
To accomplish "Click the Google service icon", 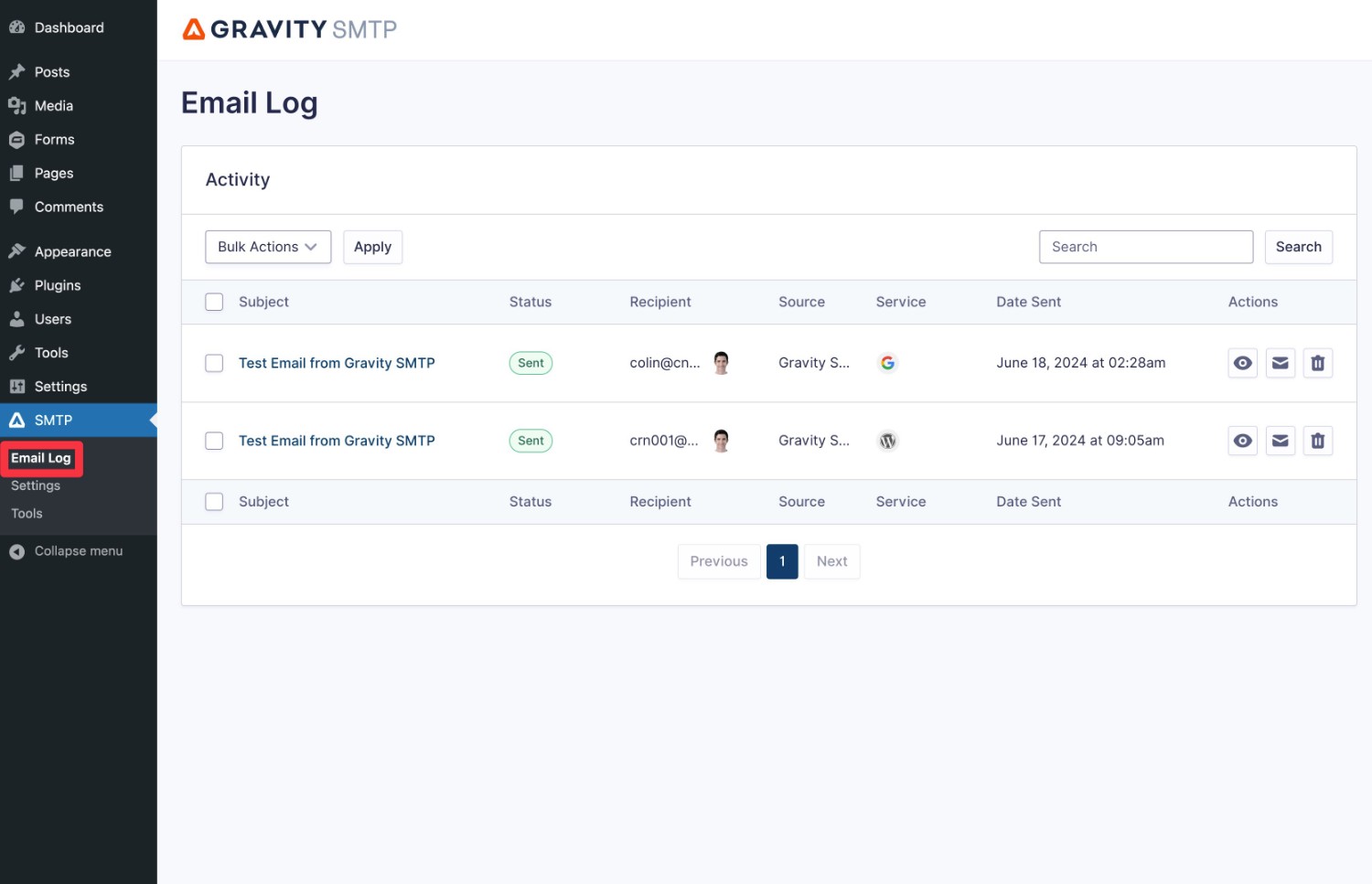I will coord(887,363).
